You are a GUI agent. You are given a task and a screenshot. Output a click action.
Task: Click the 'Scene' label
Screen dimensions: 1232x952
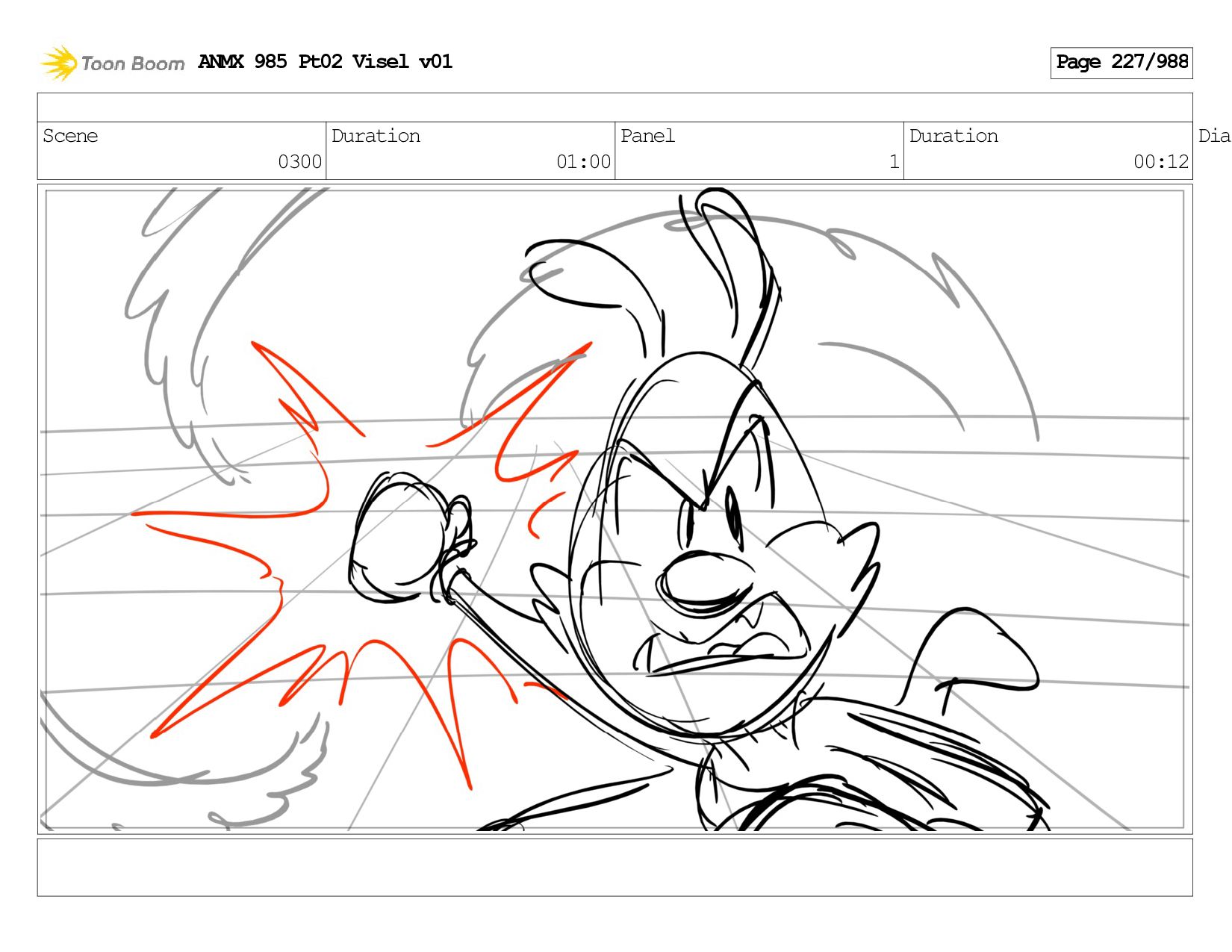click(70, 136)
